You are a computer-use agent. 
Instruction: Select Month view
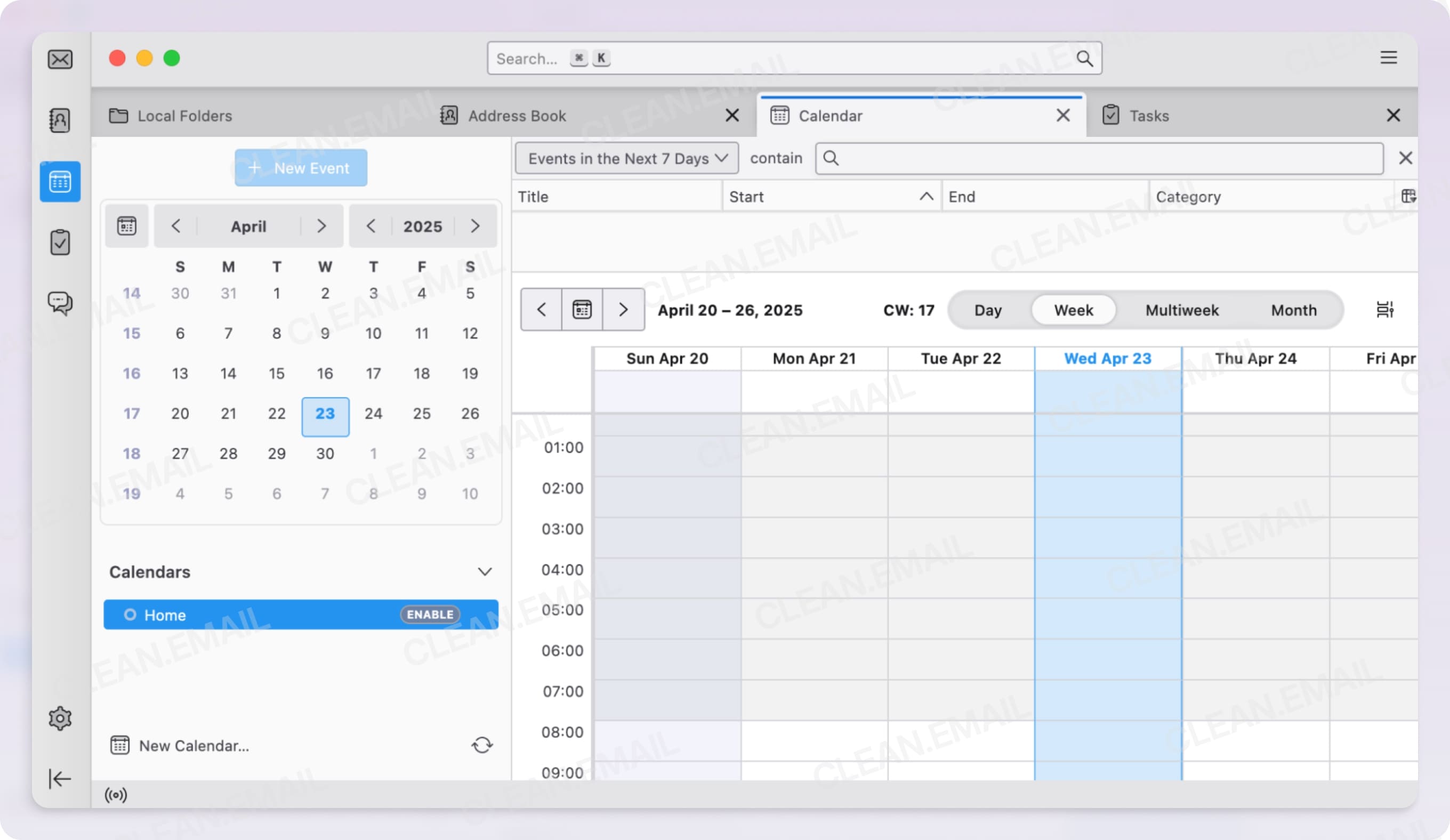pos(1293,310)
